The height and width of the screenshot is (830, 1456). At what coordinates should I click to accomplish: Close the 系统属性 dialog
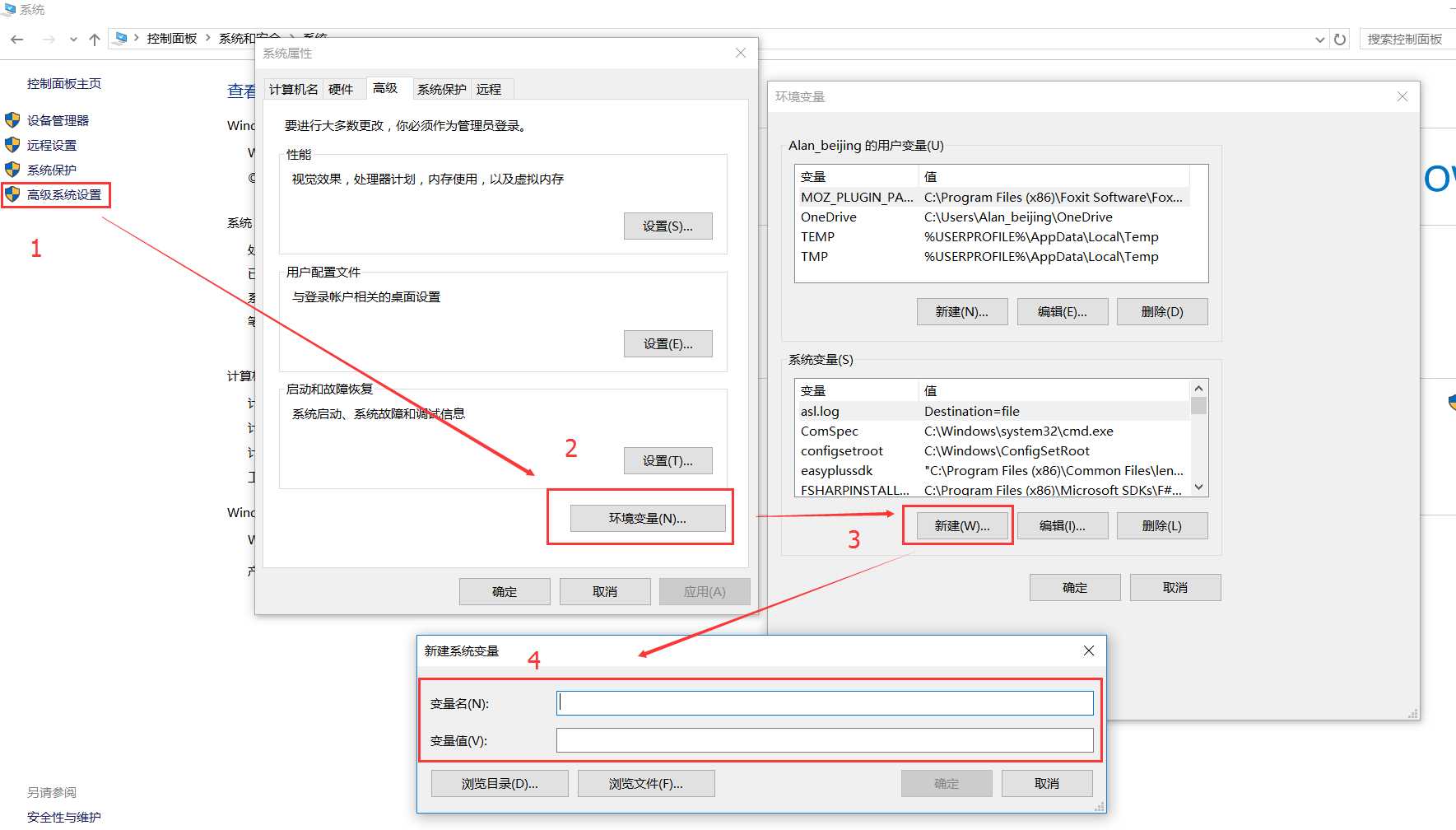click(x=741, y=53)
